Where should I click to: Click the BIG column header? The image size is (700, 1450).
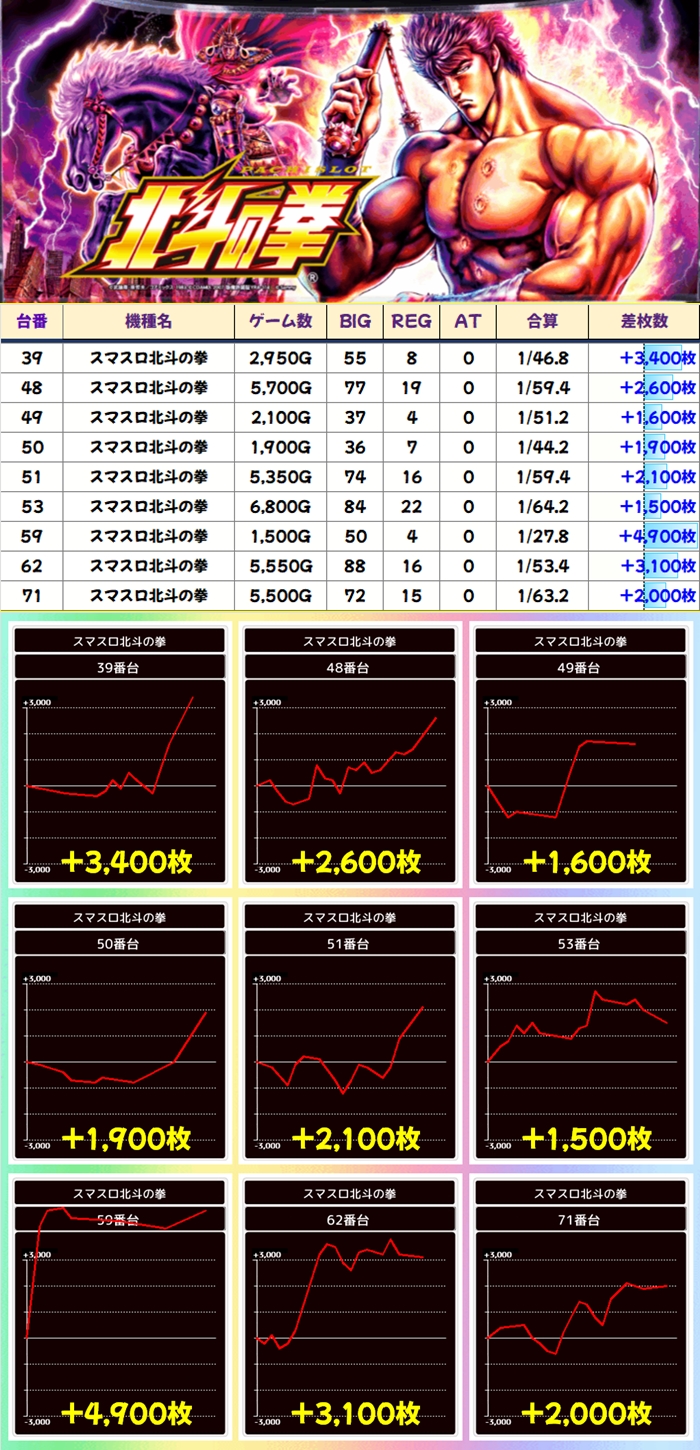click(355, 321)
